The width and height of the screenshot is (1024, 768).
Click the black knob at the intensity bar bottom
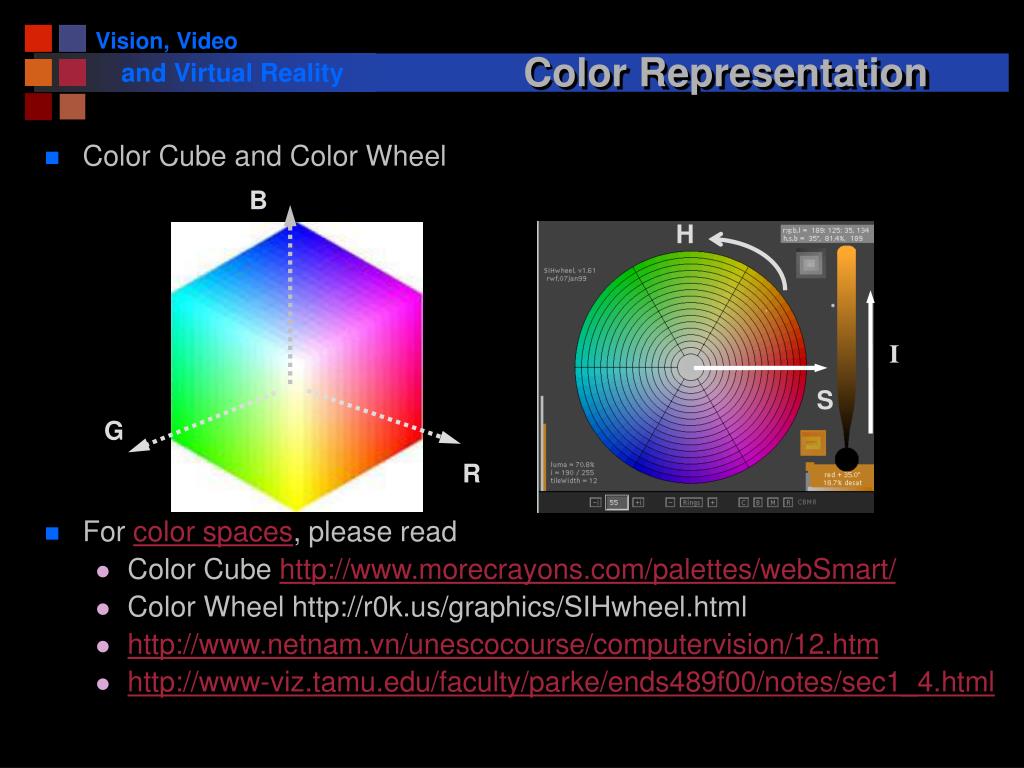(x=846, y=459)
